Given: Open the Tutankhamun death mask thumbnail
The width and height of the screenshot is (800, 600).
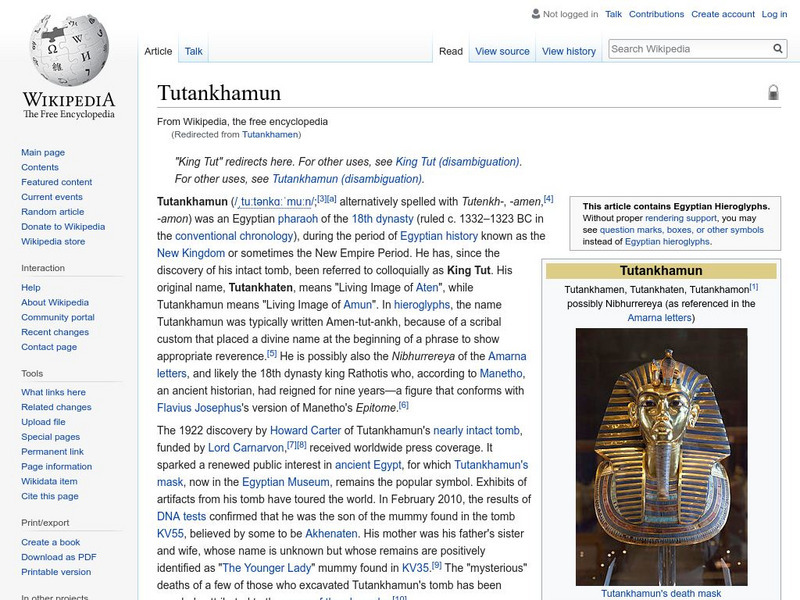Looking at the screenshot, I should [x=661, y=460].
